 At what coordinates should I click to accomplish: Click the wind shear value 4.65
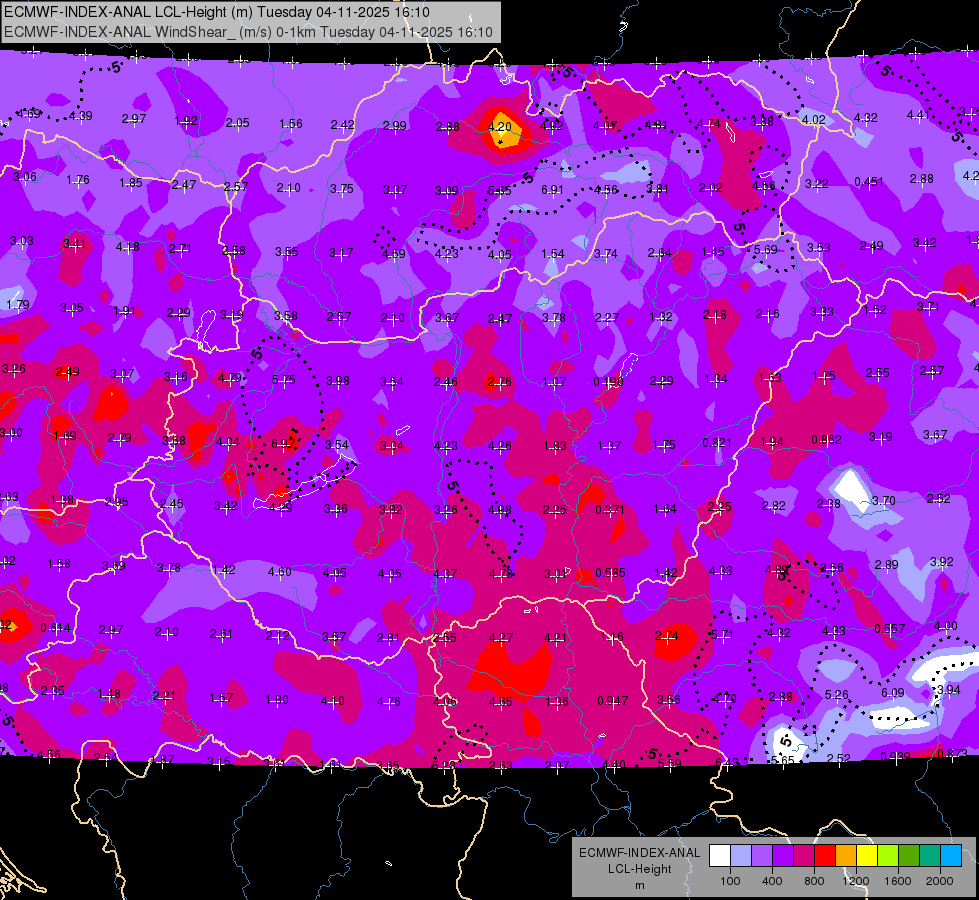point(501,701)
